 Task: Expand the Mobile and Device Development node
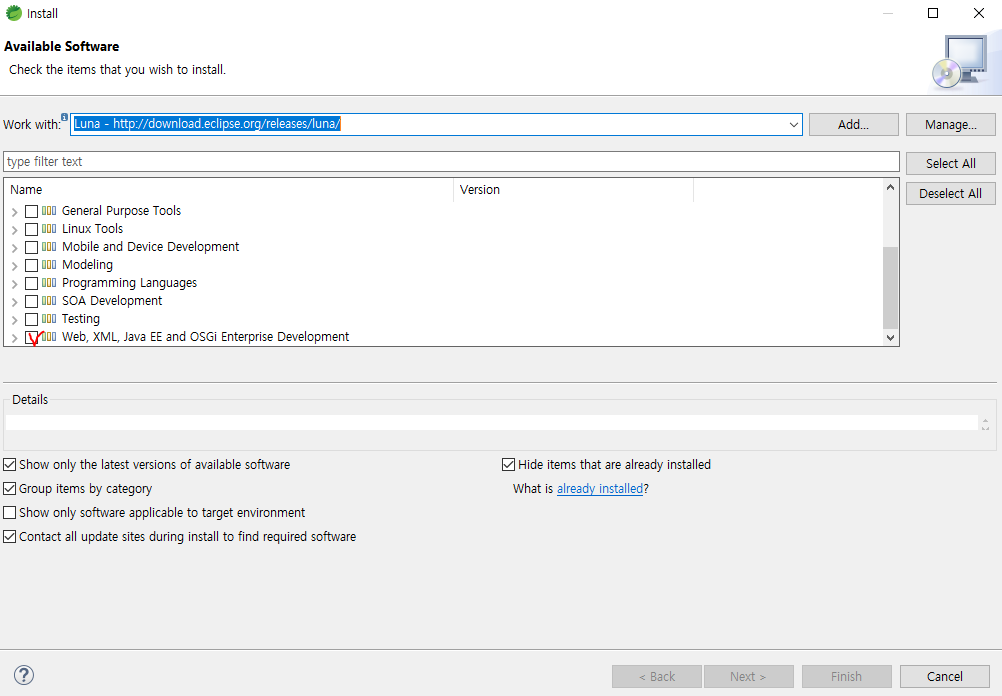coord(15,247)
